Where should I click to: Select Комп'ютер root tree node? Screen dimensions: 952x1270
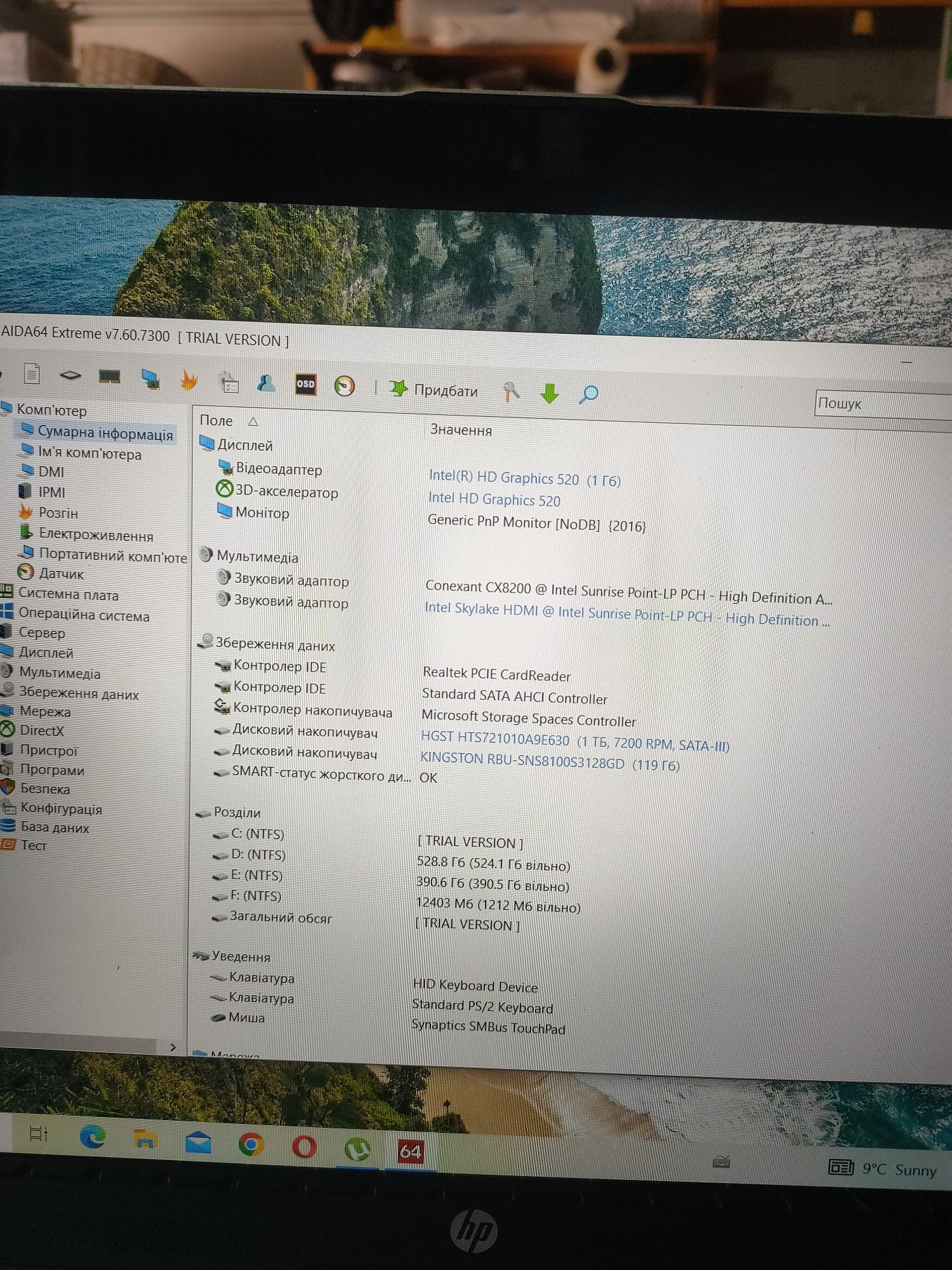tap(44, 410)
